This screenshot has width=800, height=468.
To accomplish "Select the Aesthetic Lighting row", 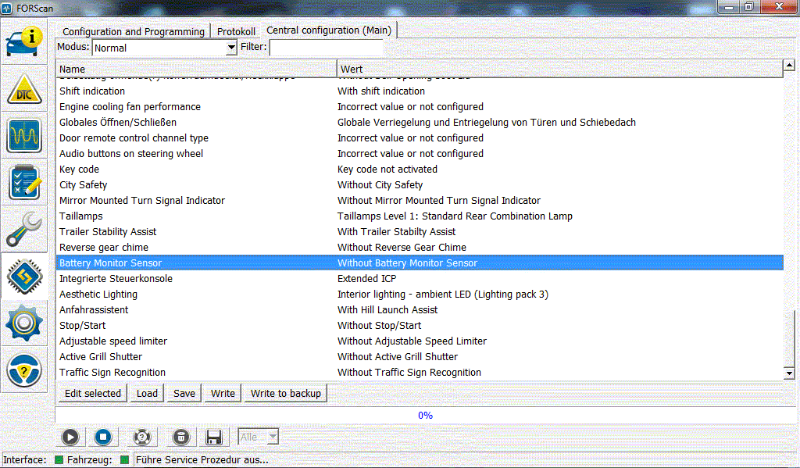I will [419, 294].
